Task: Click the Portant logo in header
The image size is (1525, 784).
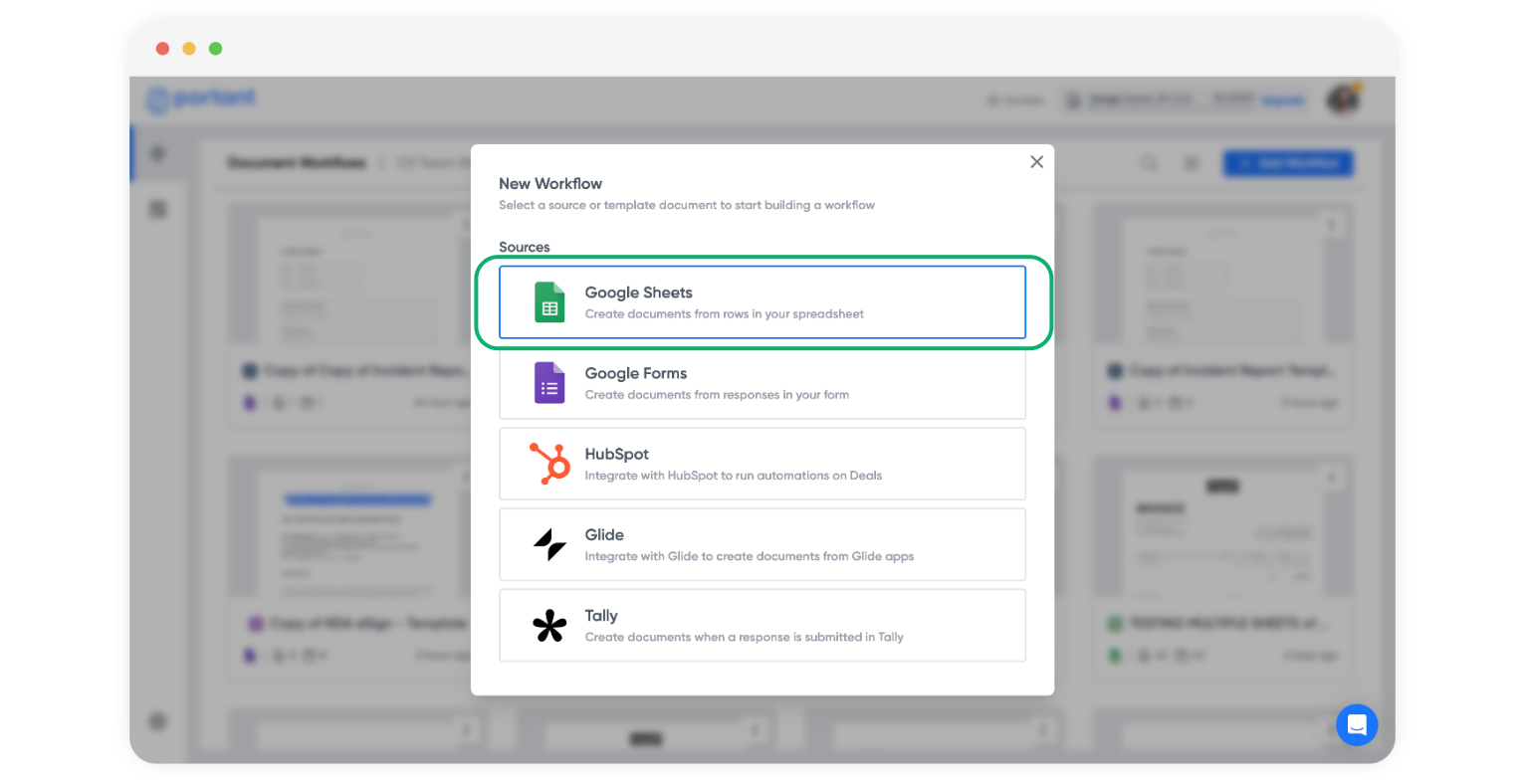Action: (x=202, y=98)
